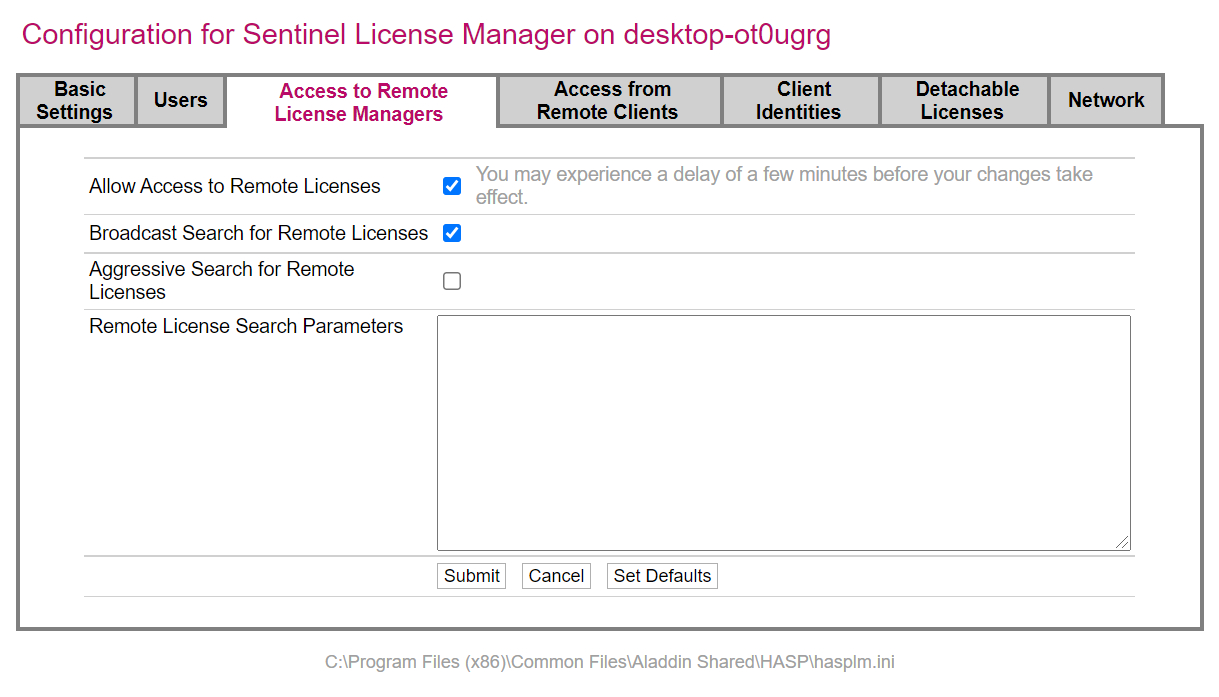
Task: Click the Broadcast Search for Remote Licenses label
Action: 259,233
